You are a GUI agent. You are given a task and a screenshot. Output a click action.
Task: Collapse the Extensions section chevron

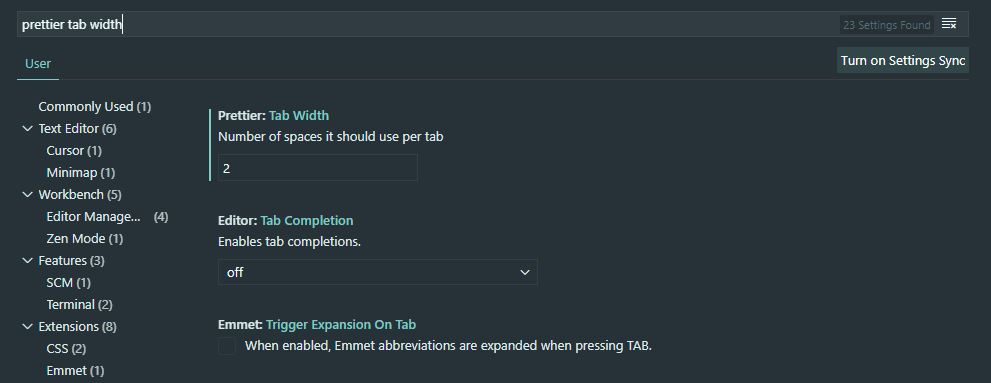pos(27,326)
